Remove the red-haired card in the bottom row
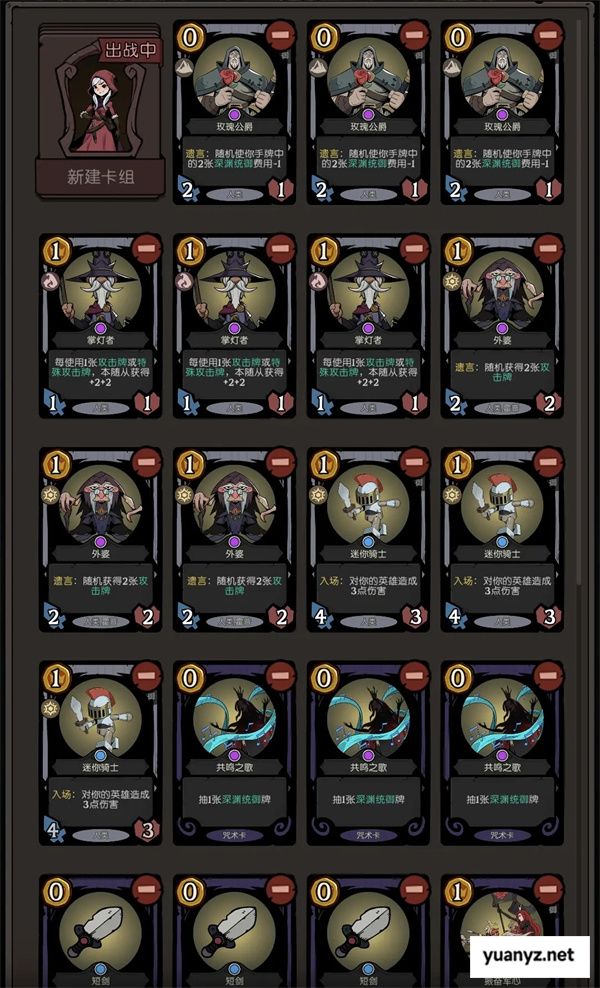The height and width of the screenshot is (988, 600). pyautogui.click(x=548, y=889)
